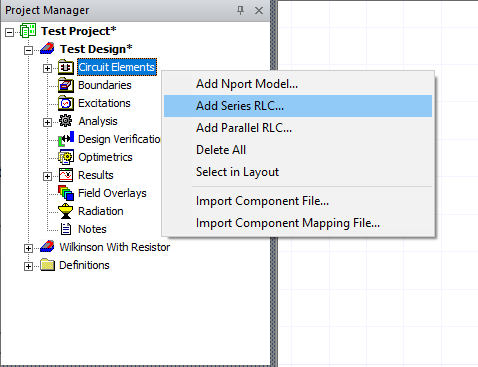This screenshot has height=367, width=478.
Task: Choose Add Parallel RLC from menu
Action: [298, 128]
